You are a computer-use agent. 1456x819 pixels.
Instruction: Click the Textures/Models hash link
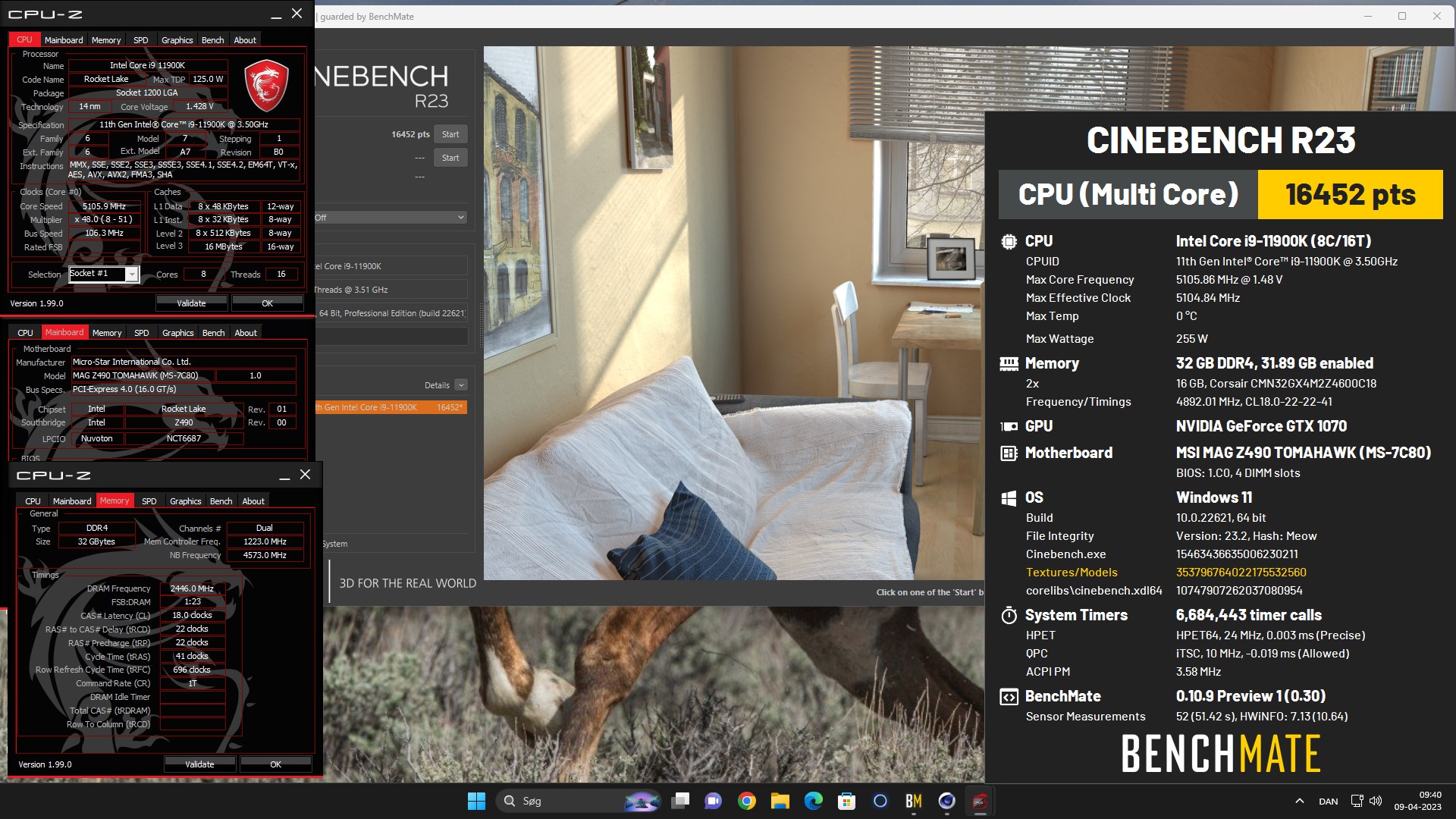click(x=1241, y=573)
